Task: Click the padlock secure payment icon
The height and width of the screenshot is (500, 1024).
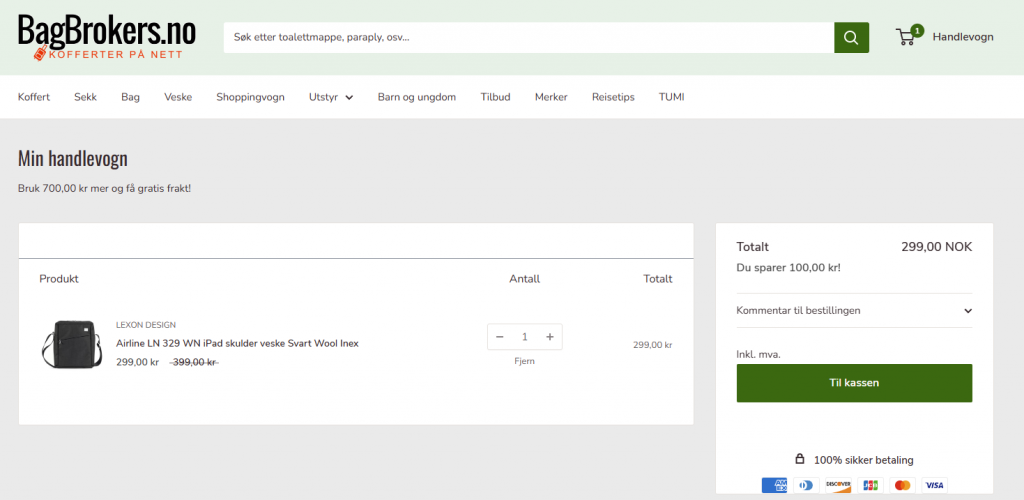Action: coord(800,459)
